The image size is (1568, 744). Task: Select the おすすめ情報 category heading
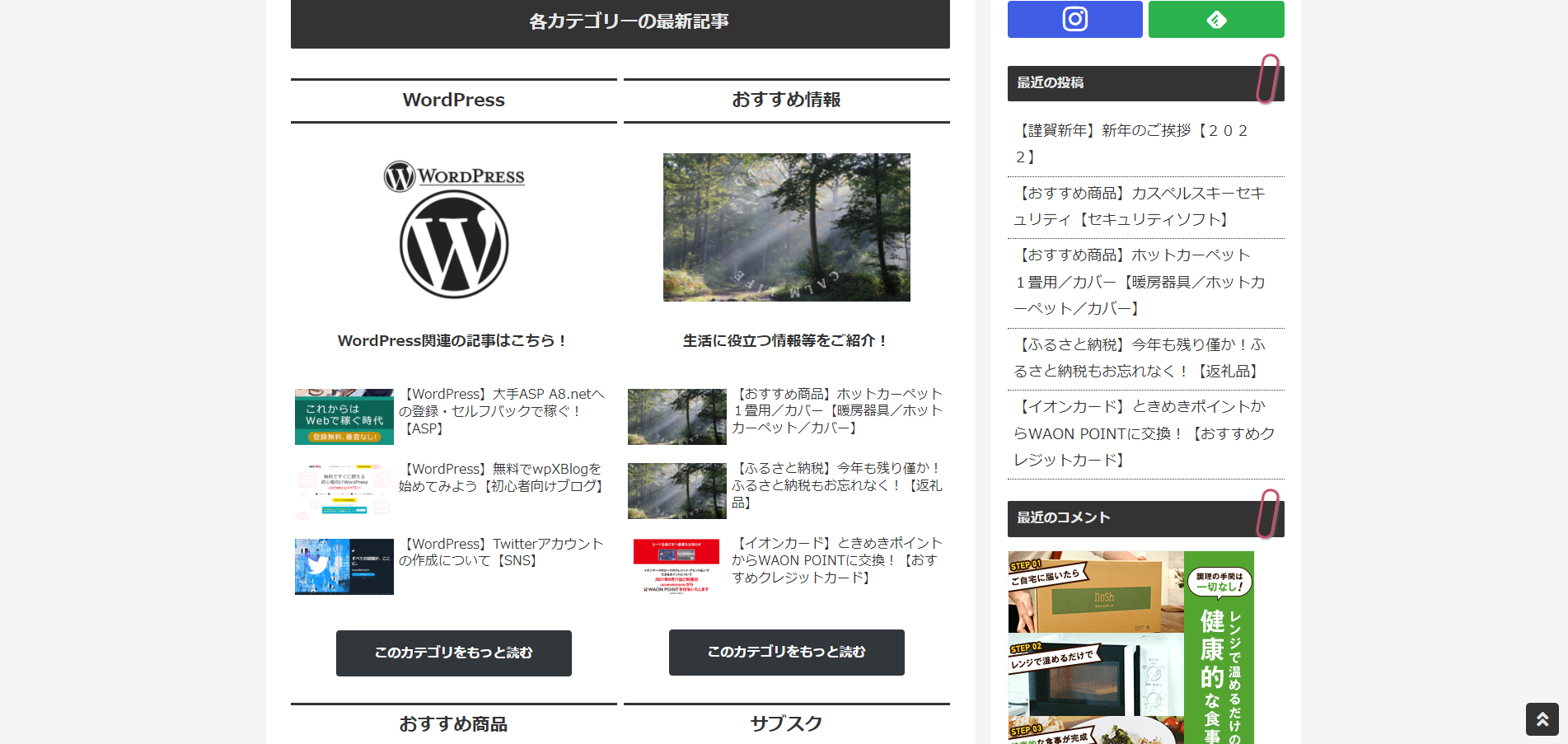(x=786, y=100)
